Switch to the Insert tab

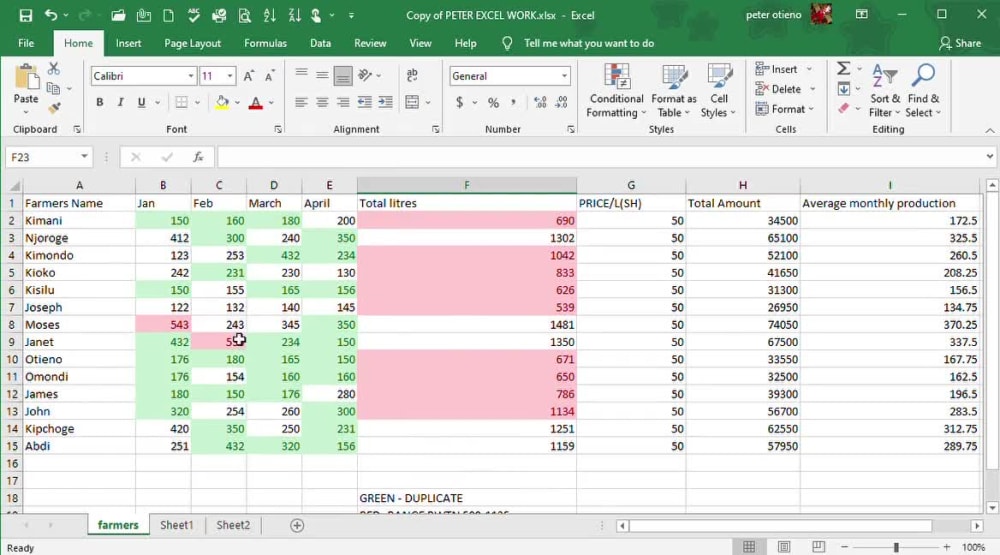[x=128, y=43]
